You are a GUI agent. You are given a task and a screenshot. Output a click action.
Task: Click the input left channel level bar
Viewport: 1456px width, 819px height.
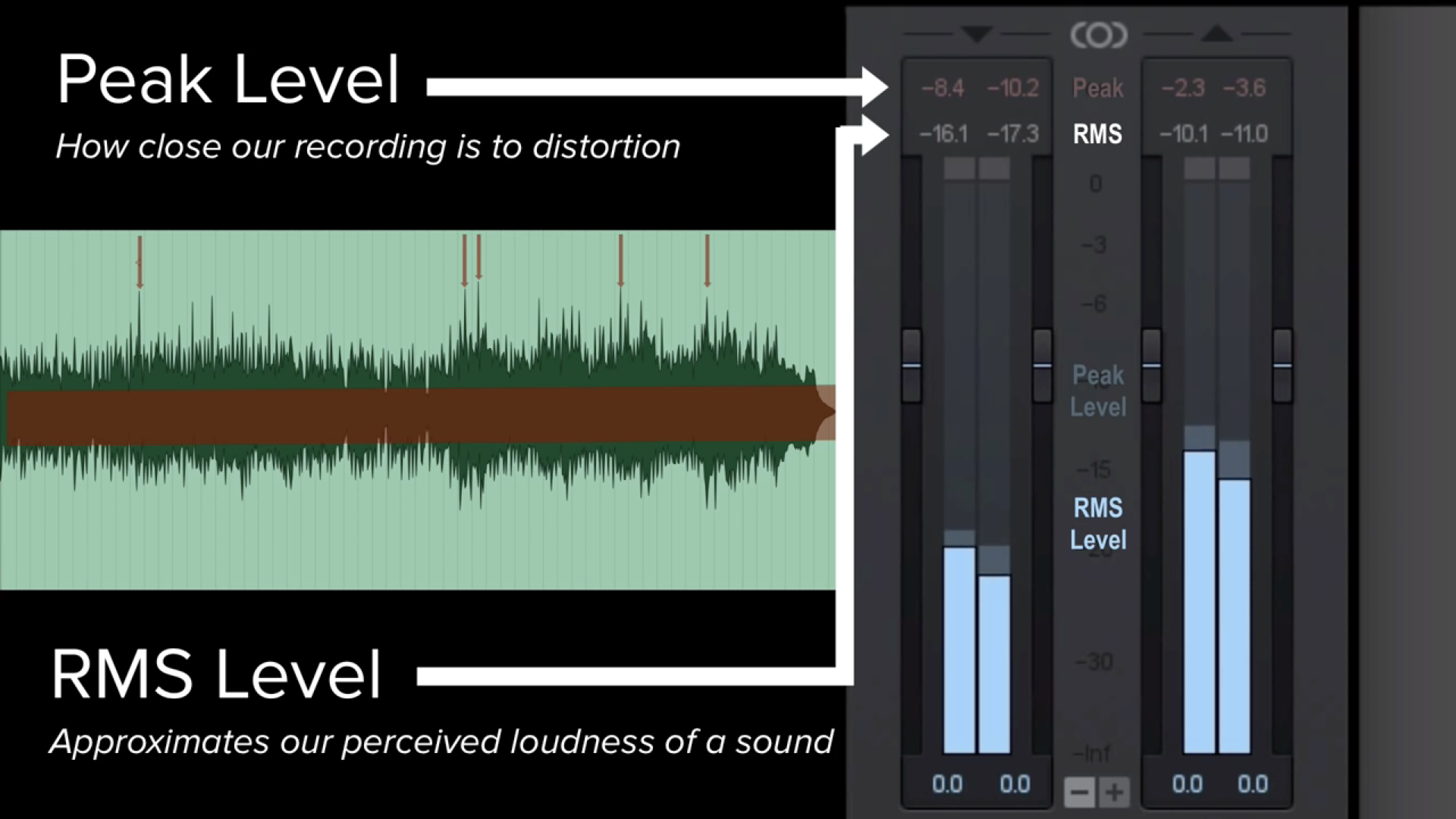pyautogui.click(x=959, y=650)
